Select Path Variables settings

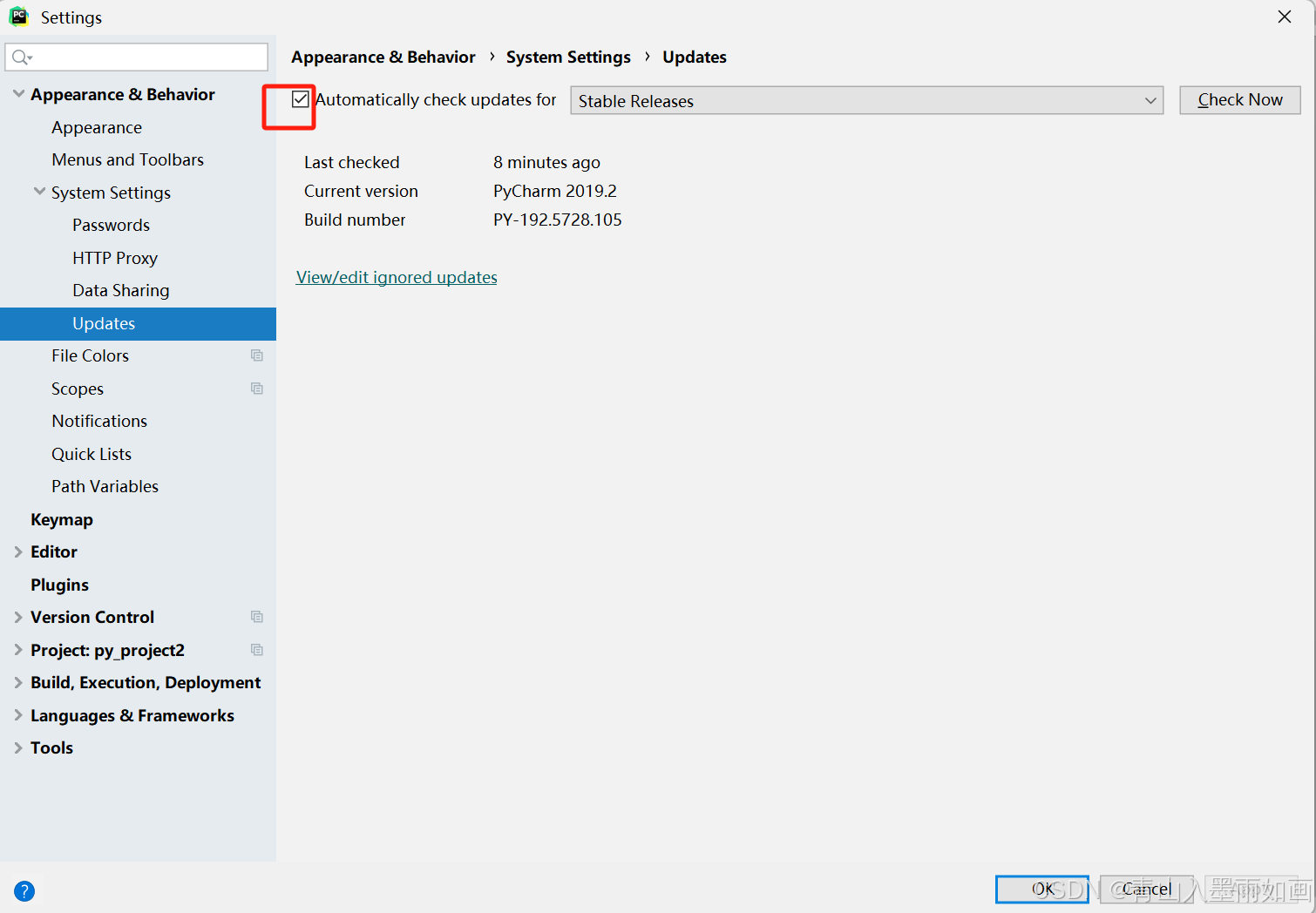click(x=105, y=486)
